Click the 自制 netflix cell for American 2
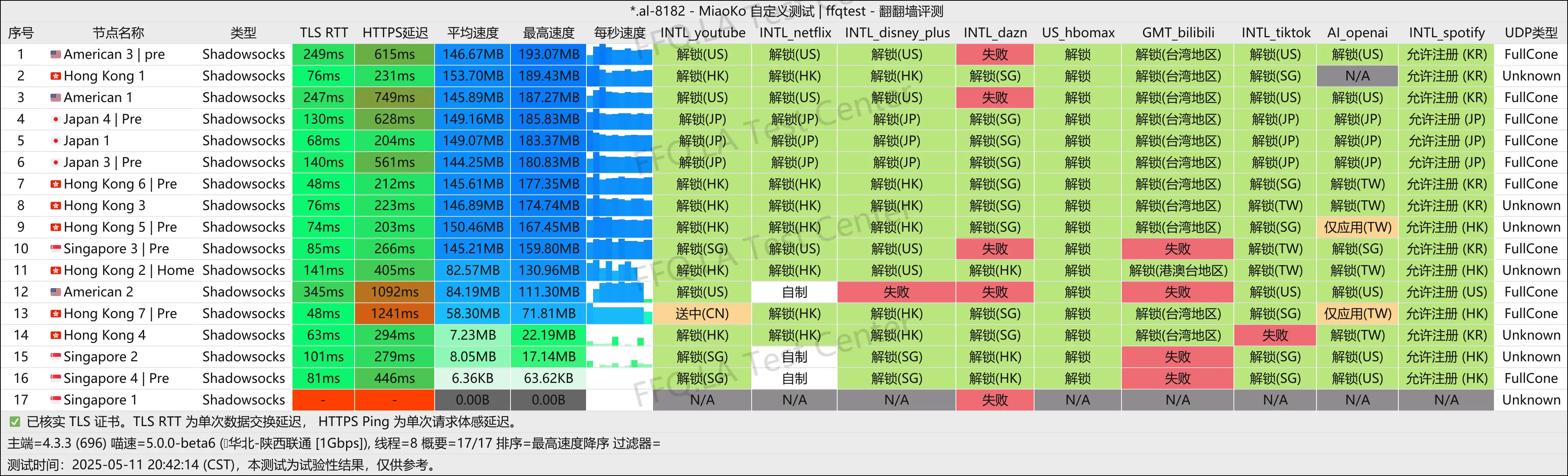Screen dimensions: 1568x476 pyautogui.click(x=795, y=292)
